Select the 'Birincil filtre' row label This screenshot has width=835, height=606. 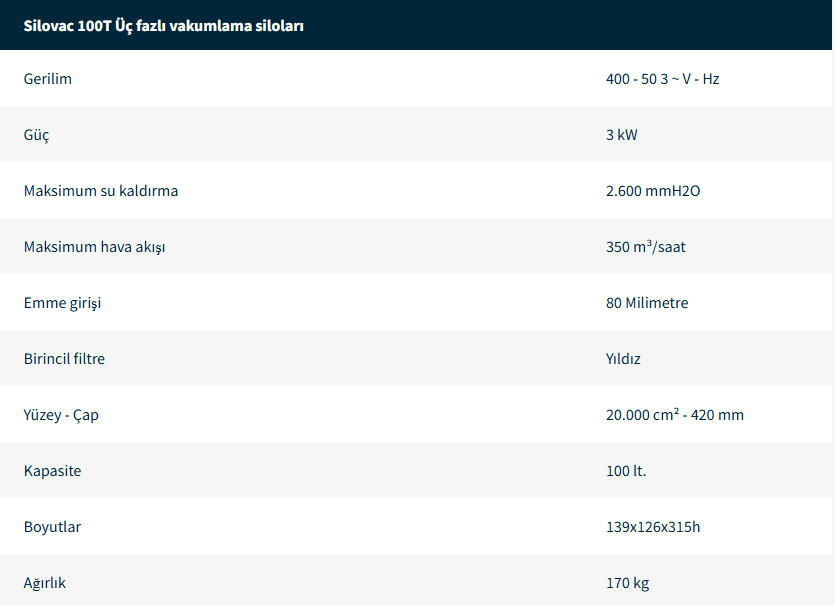pos(64,358)
